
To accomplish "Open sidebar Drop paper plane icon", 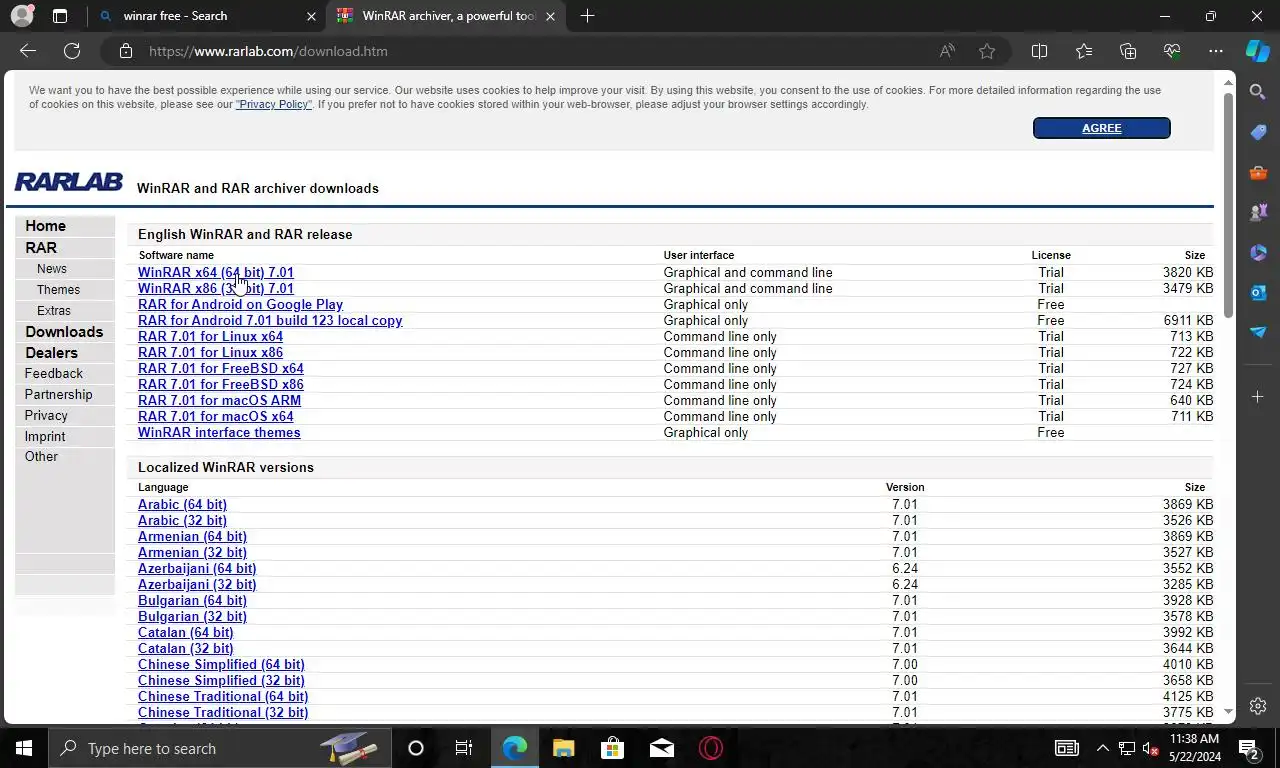I will coord(1258,332).
